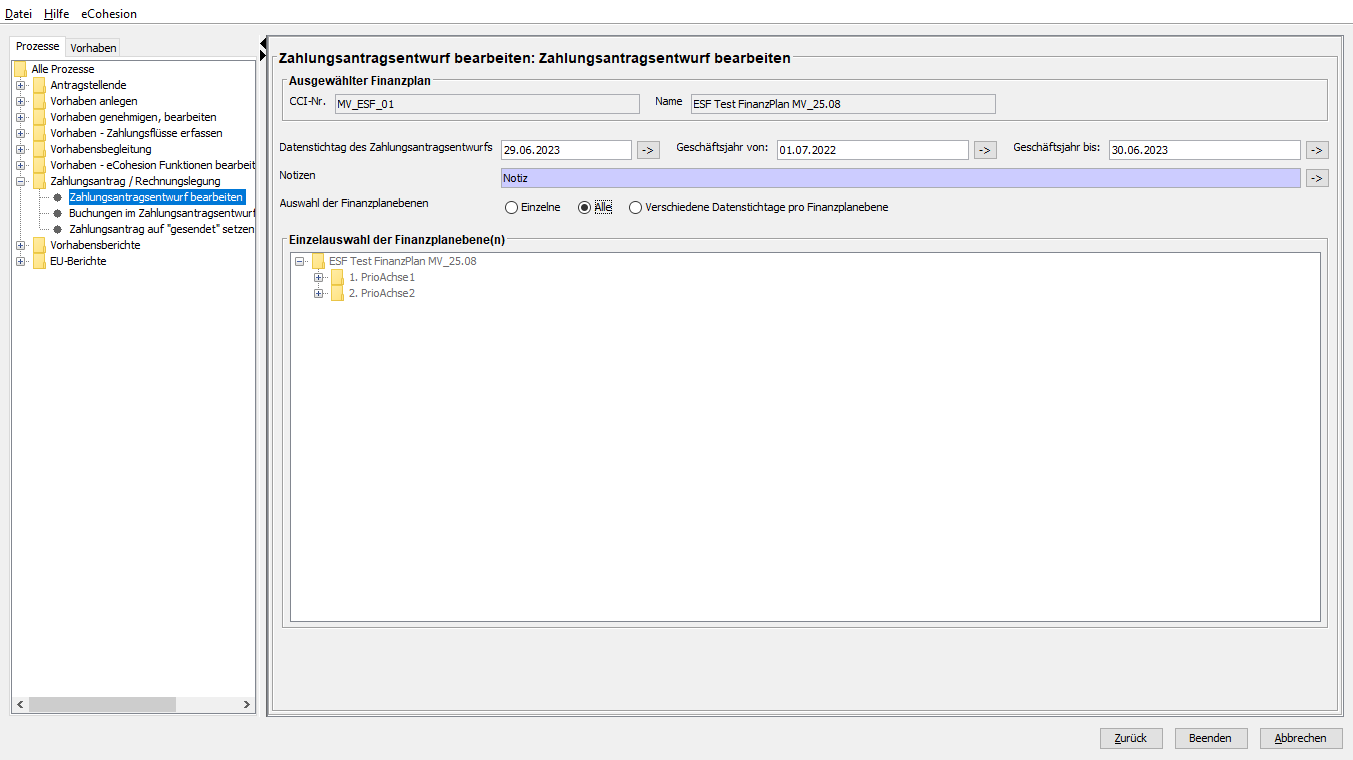Select Verschiedene Datenstichtage pro Finanzplanebene option
This screenshot has width=1353, height=760.
[x=635, y=208]
